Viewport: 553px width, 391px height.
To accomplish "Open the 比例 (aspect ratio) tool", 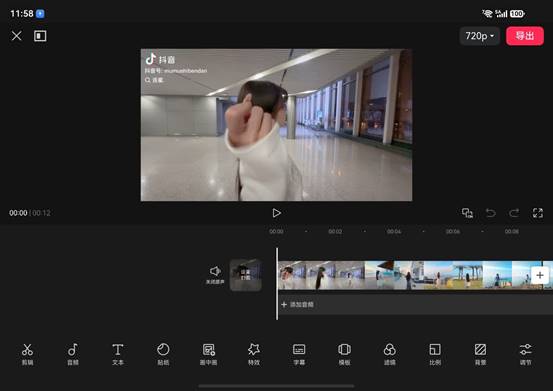I will (x=435, y=354).
